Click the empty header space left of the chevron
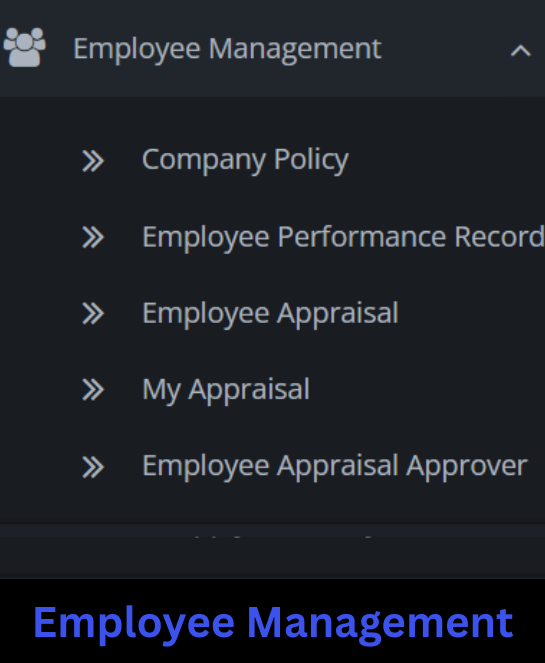Viewport: 545px width, 663px height. pyautogui.click(x=444, y=50)
